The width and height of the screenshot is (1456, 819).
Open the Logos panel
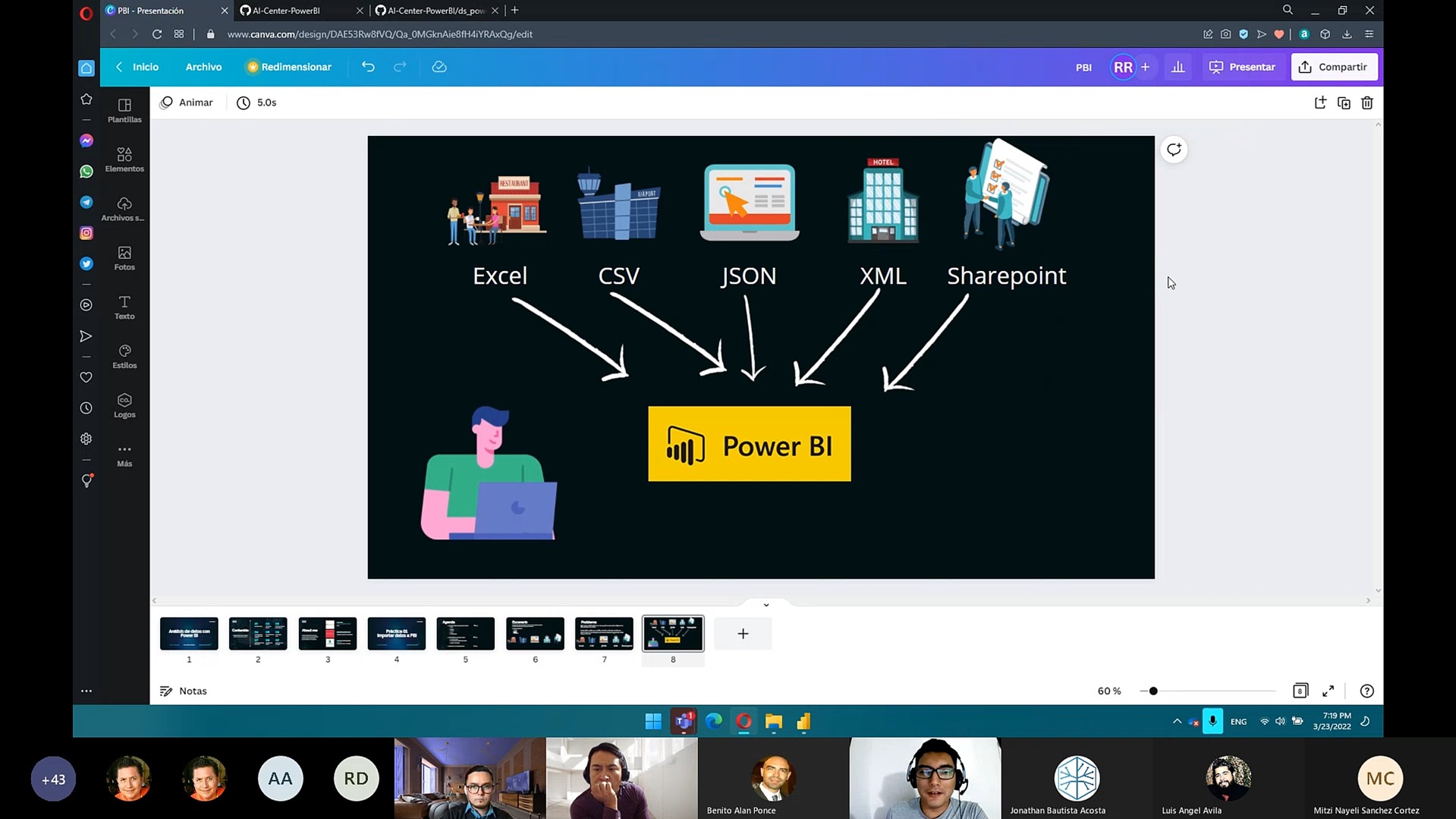(124, 406)
